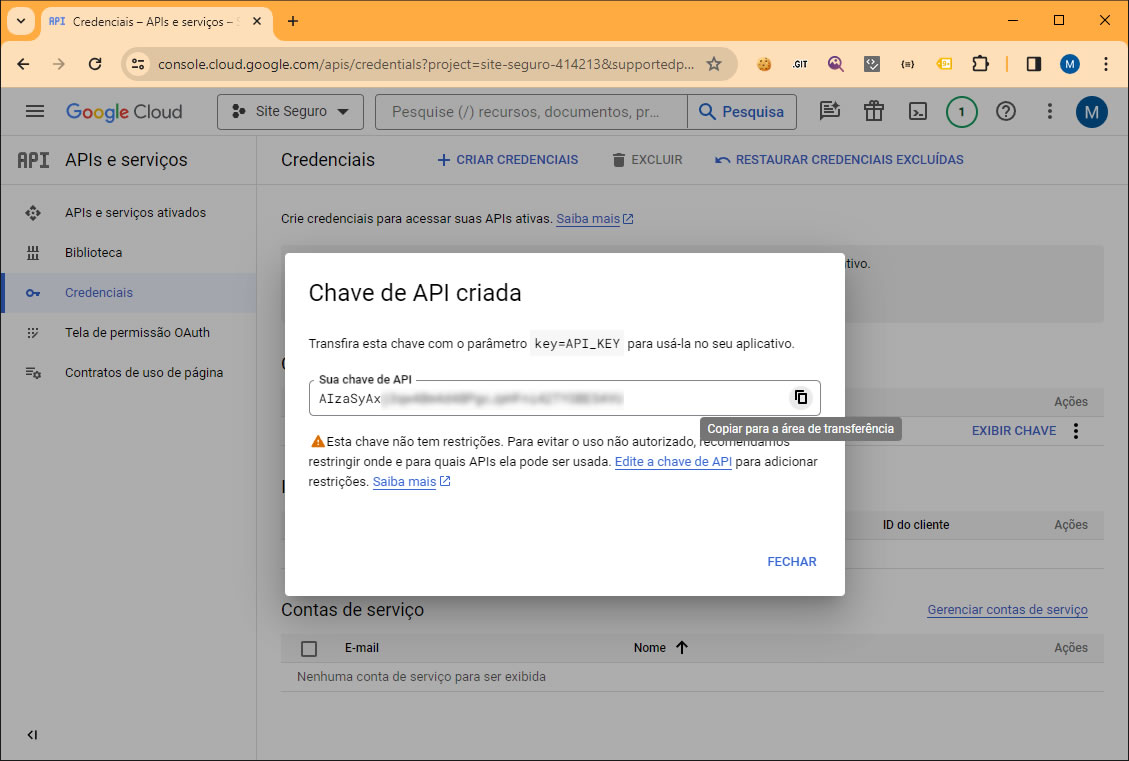Open the free trial gift icon

point(873,111)
